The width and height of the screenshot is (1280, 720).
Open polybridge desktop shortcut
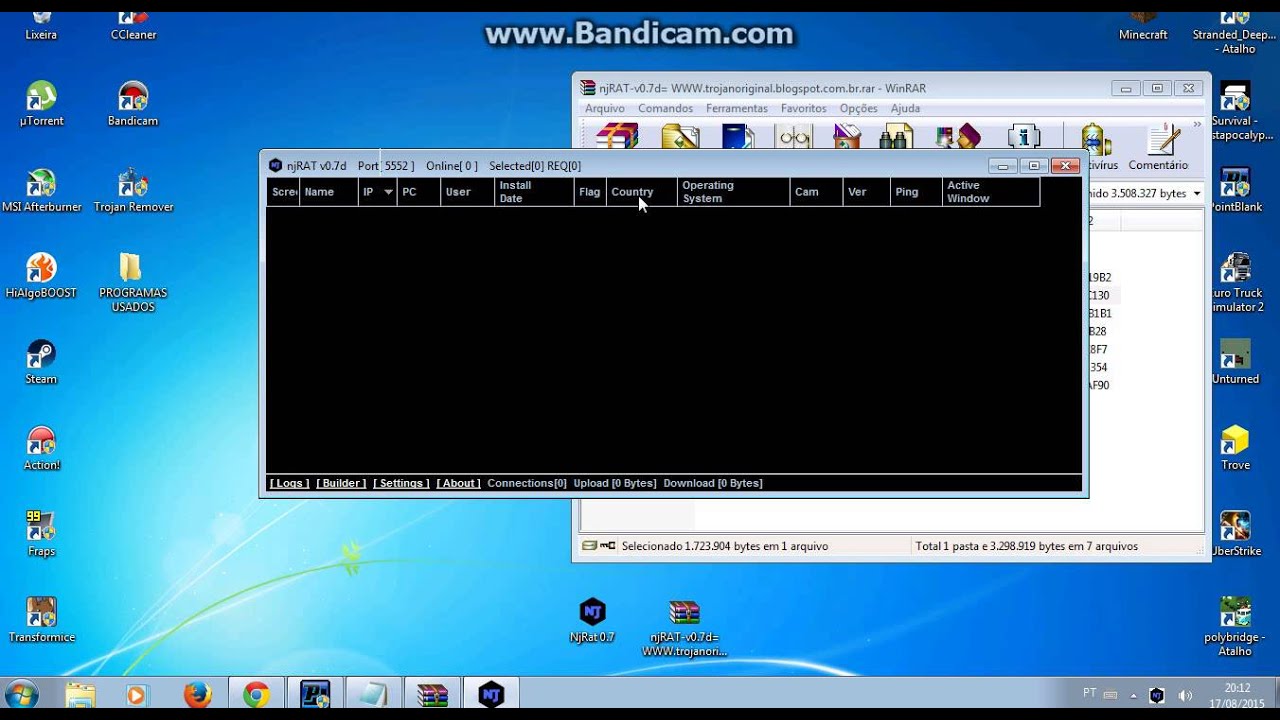coord(1235,627)
